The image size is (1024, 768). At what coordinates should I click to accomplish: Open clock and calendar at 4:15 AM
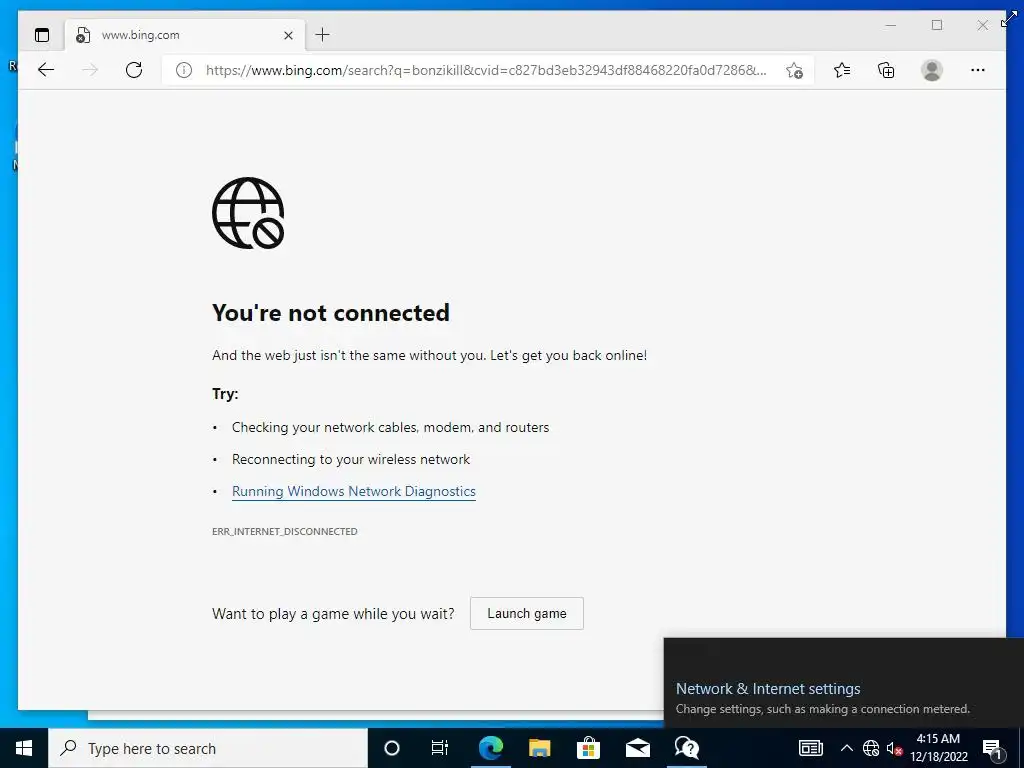938,748
